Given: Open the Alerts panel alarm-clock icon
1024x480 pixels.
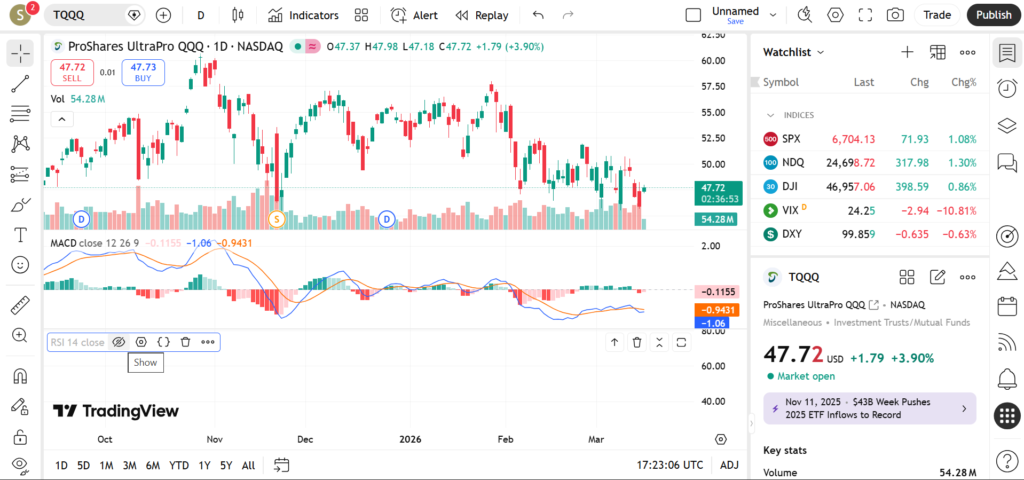Looking at the screenshot, I should [x=1007, y=89].
